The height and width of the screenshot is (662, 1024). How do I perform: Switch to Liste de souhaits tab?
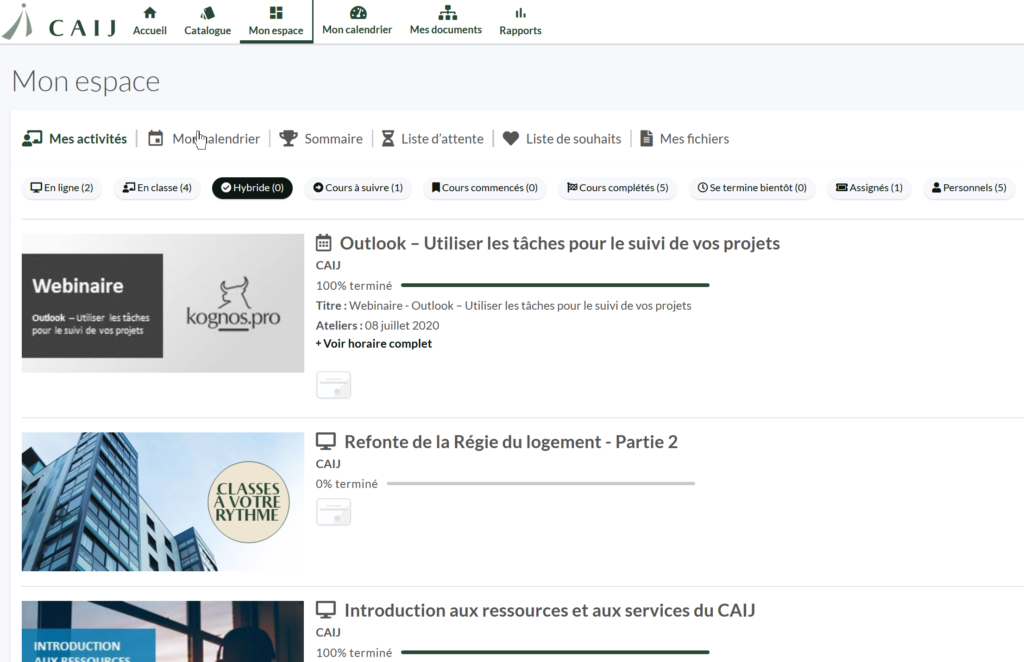point(562,139)
